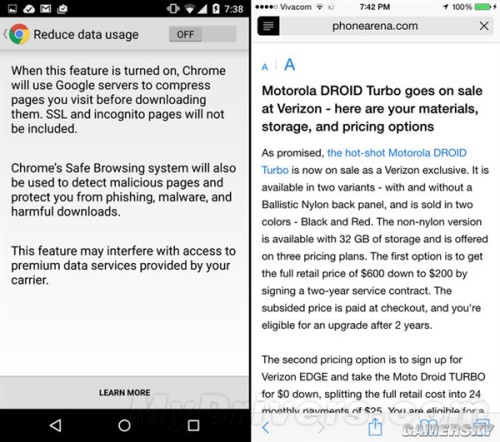Click the Chrome logo back icon
The image size is (500, 442).
(19, 34)
